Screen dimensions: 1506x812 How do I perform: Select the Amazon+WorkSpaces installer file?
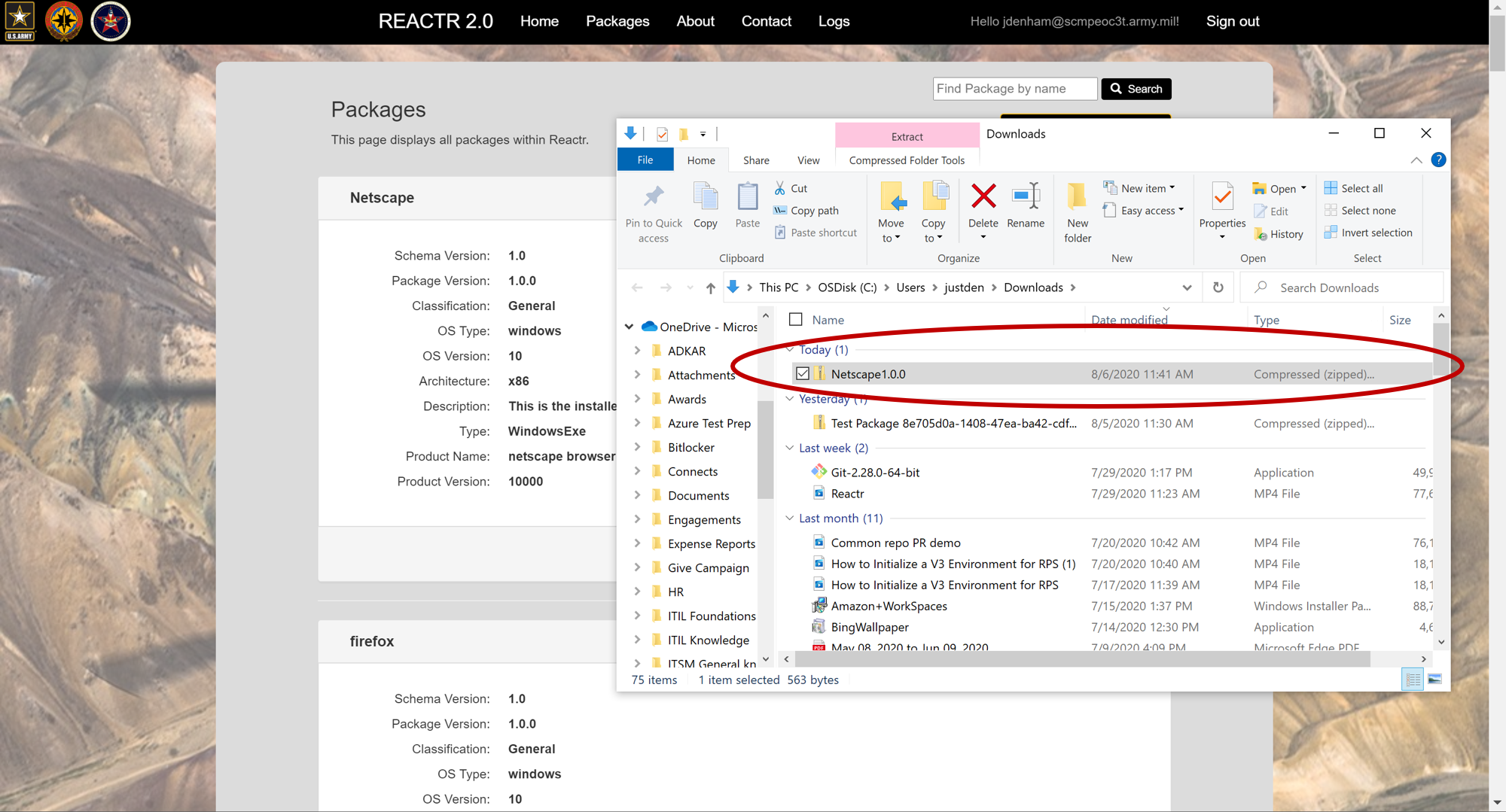(889, 606)
